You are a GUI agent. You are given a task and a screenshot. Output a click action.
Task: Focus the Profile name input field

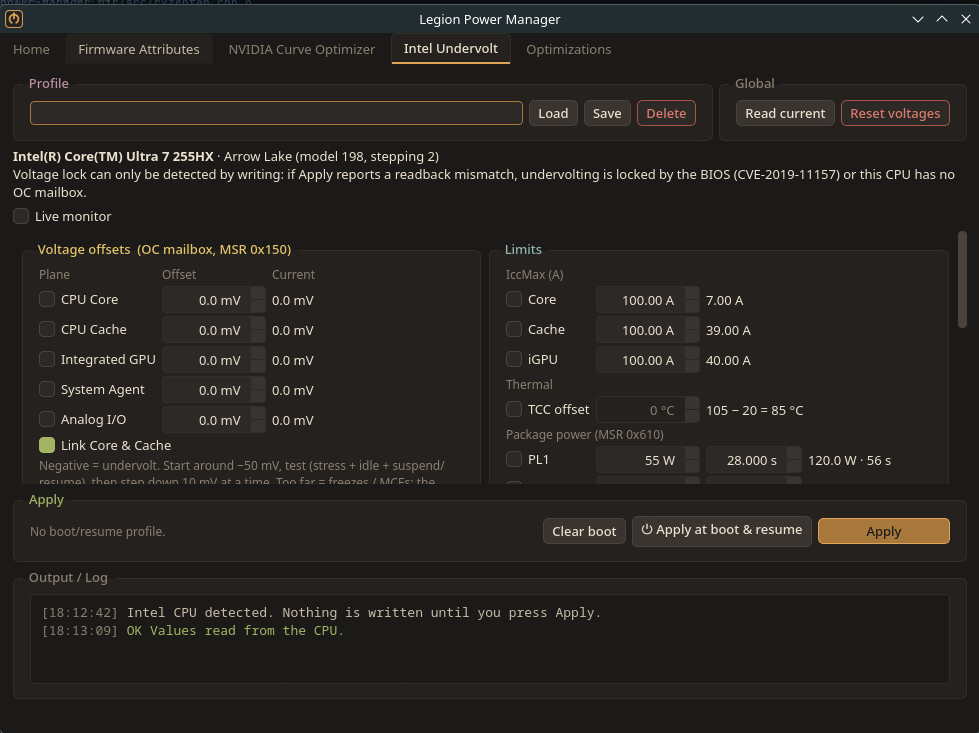(x=276, y=113)
